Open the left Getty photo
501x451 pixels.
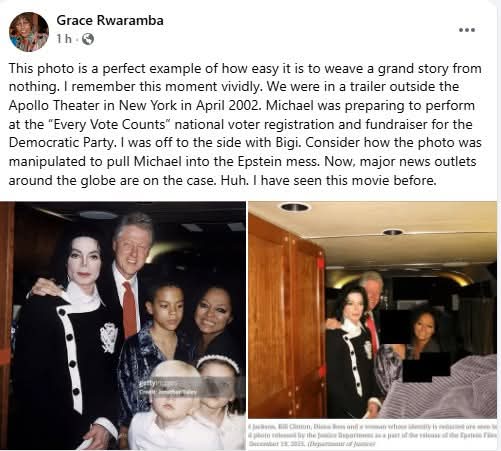tap(123, 326)
